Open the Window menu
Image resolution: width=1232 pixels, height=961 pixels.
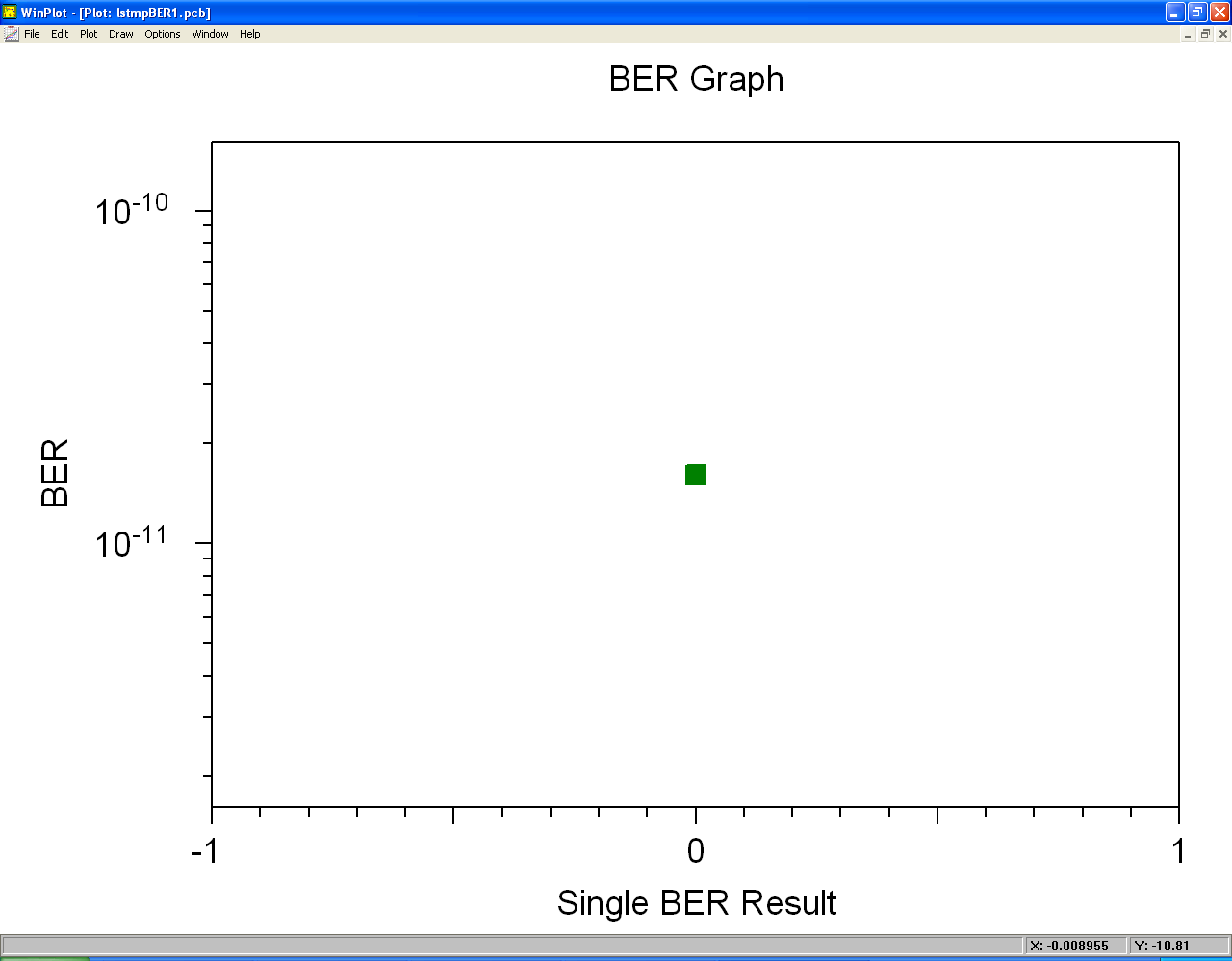click(210, 34)
